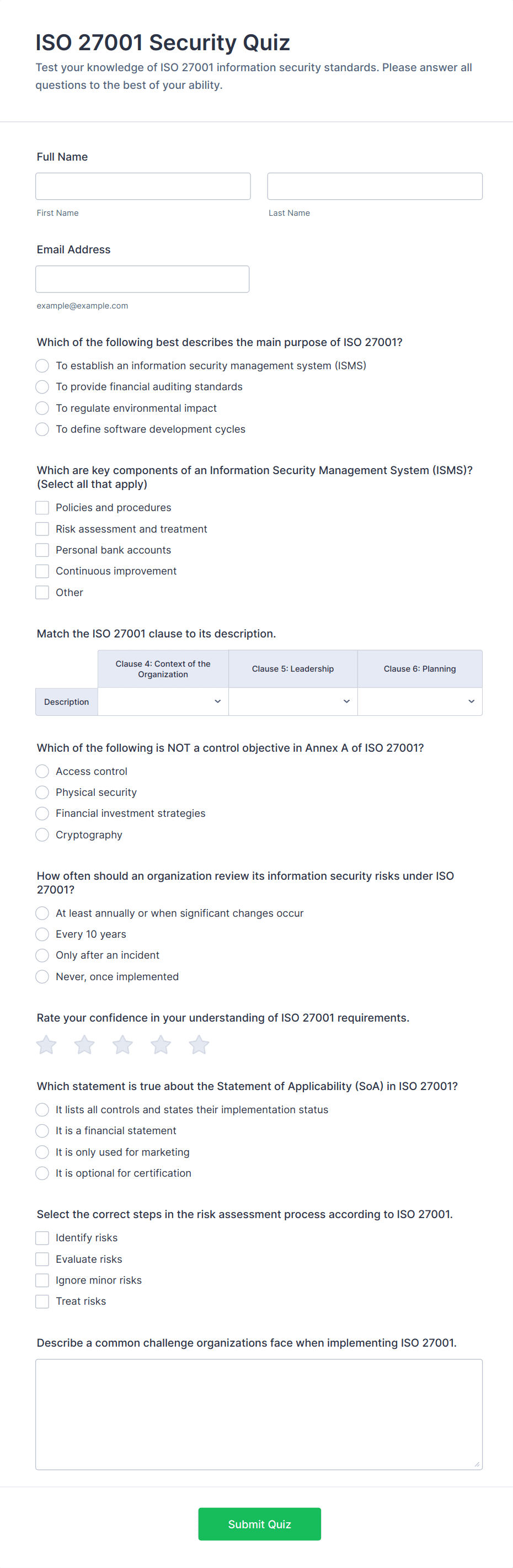513x1568 pixels.
Task: Check the Policies and procedures checkbox
Action: click(42, 508)
